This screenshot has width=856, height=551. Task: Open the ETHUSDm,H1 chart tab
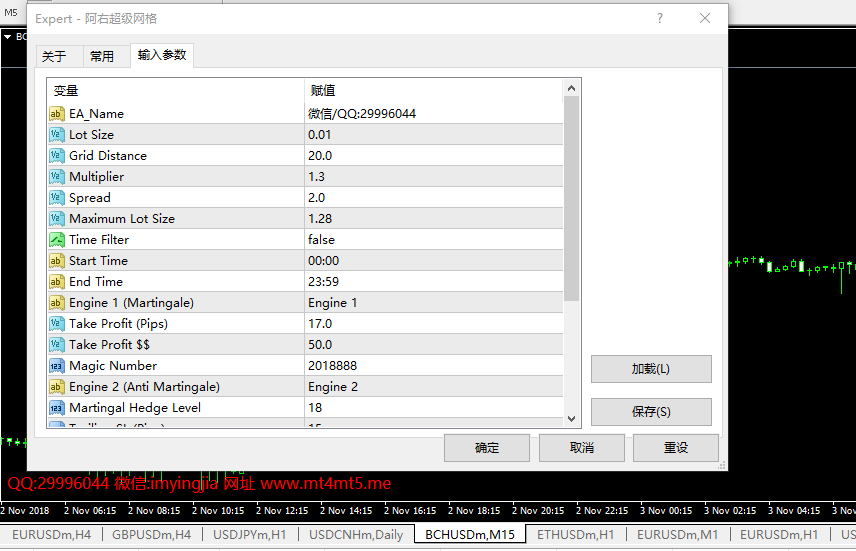pos(575,535)
